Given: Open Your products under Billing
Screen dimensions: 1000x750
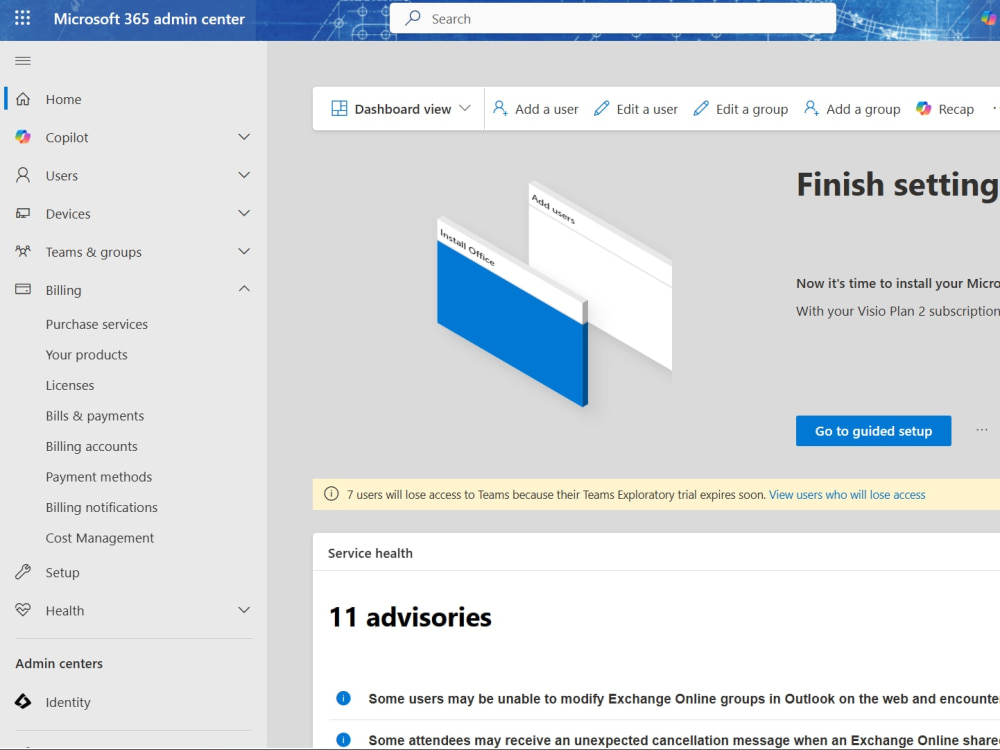Looking at the screenshot, I should click(86, 355).
